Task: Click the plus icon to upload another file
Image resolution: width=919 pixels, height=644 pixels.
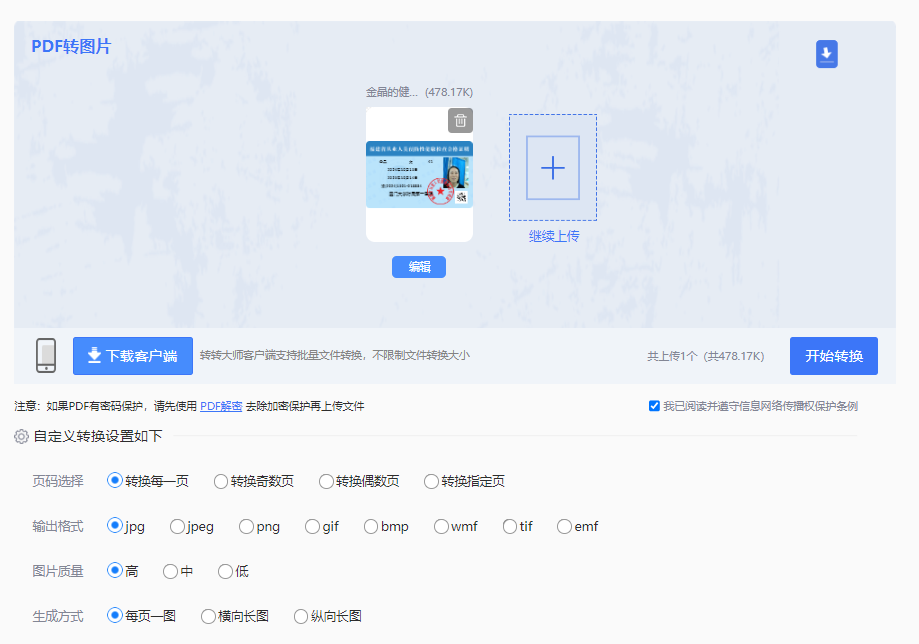Action: [x=551, y=168]
